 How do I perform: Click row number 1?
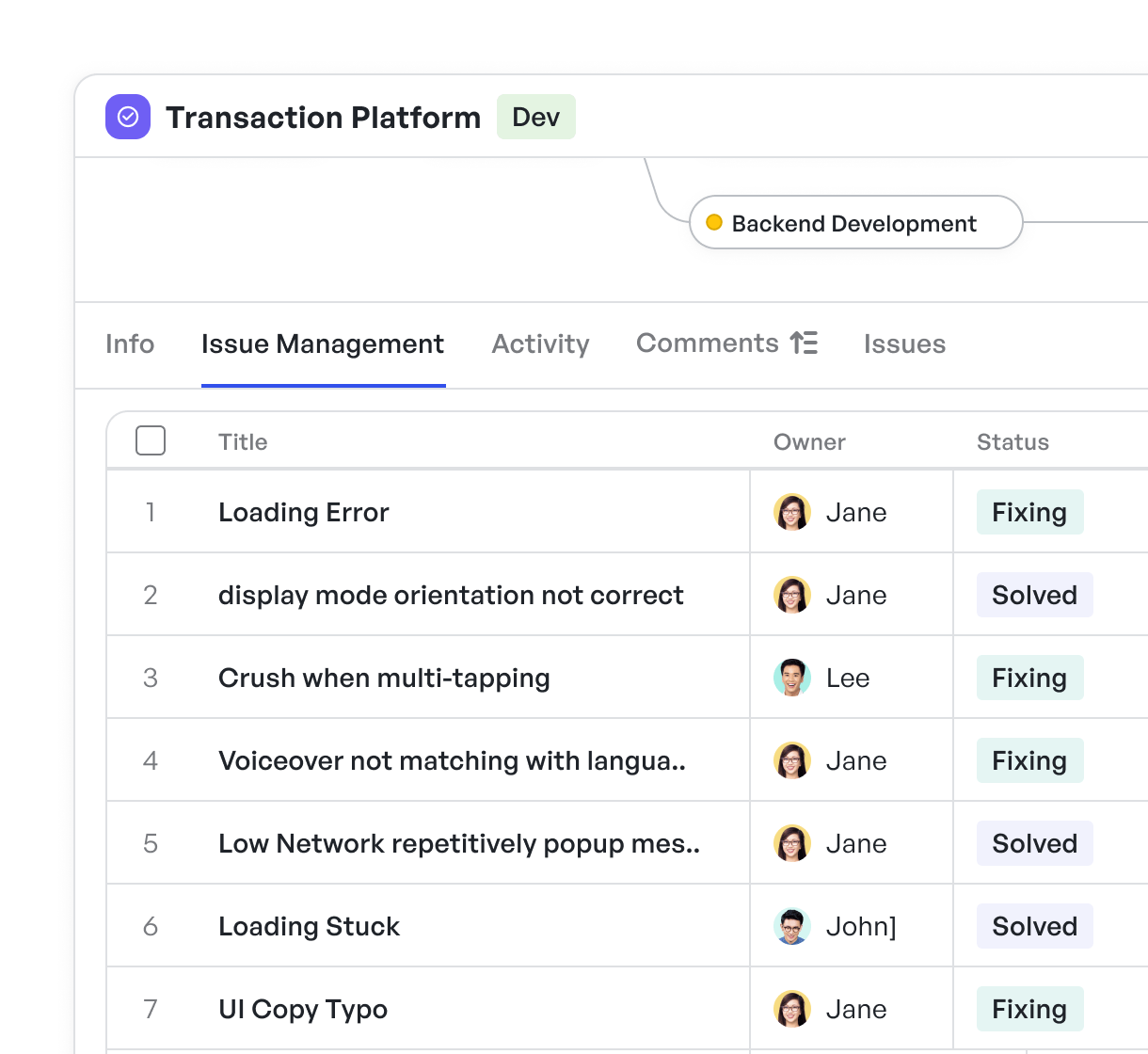pyautogui.click(x=151, y=512)
